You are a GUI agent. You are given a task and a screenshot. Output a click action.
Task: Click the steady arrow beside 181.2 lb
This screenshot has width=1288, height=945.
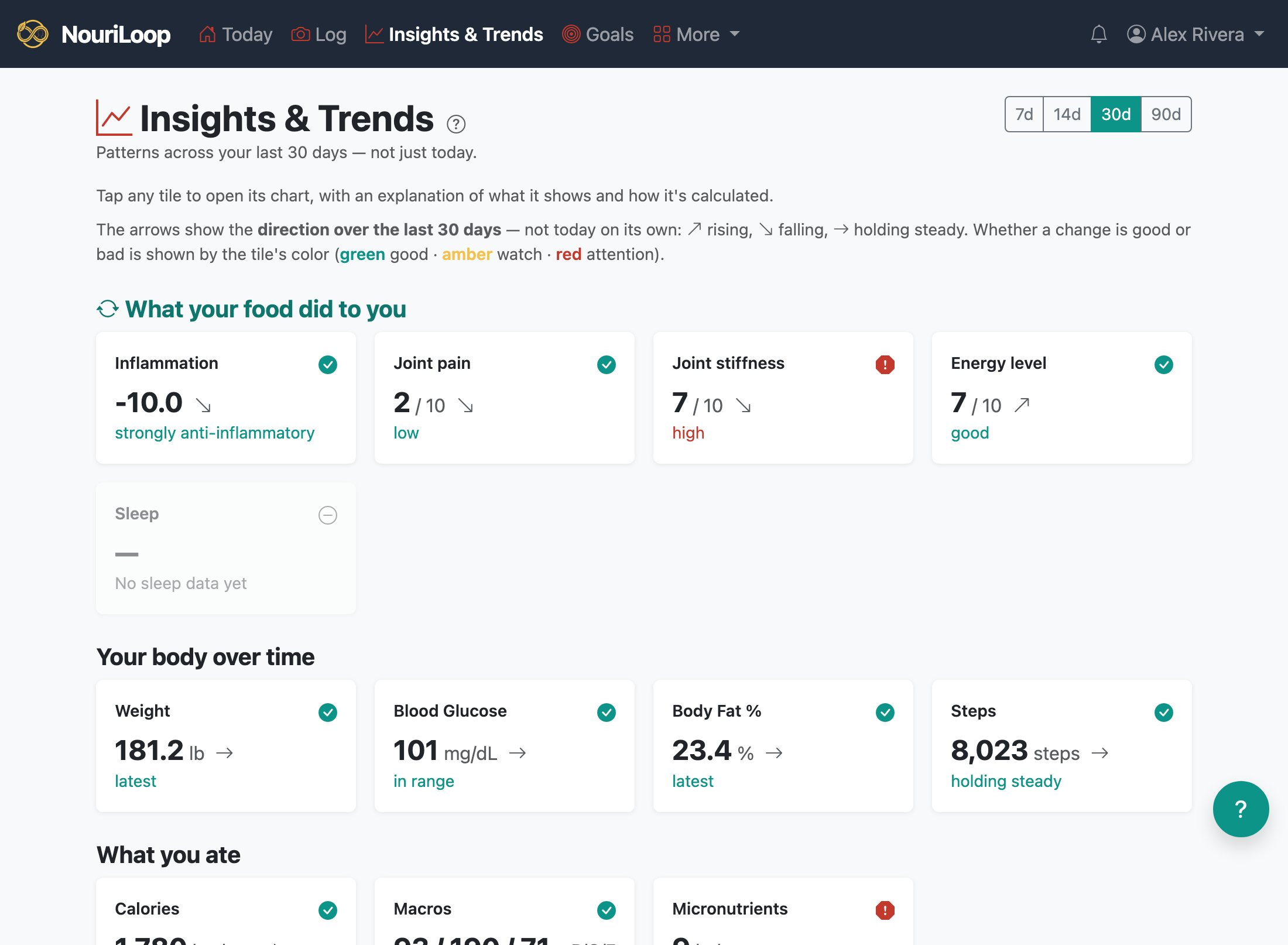point(225,753)
